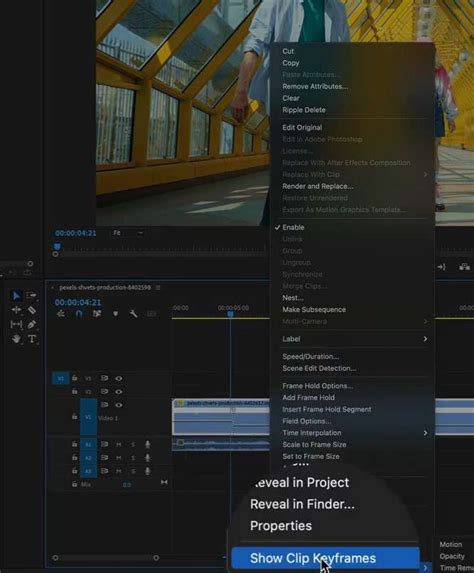The height and width of the screenshot is (573, 474).
Task: Click the Mix volume value 0.0
Action: pyautogui.click(x=127, y=485)
